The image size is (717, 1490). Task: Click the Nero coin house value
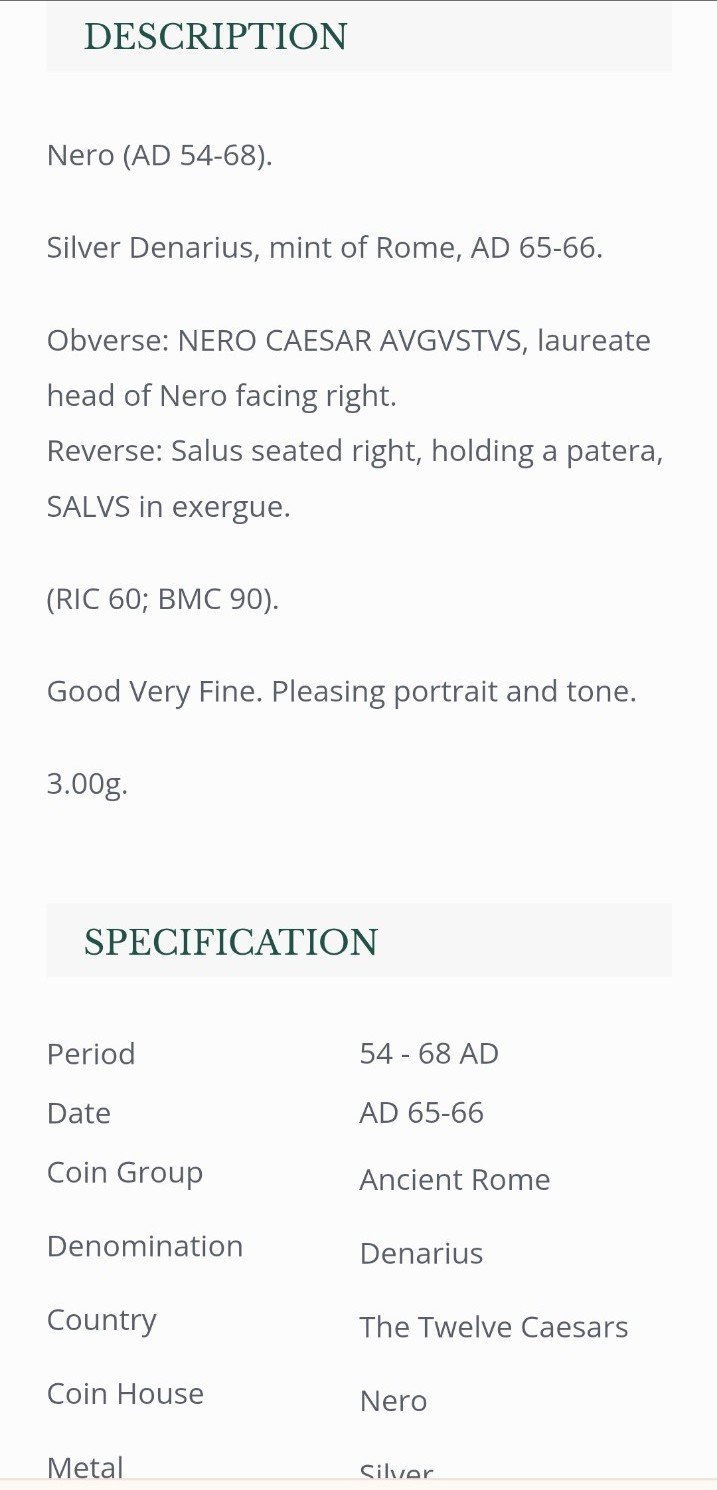pos(393,1401)
